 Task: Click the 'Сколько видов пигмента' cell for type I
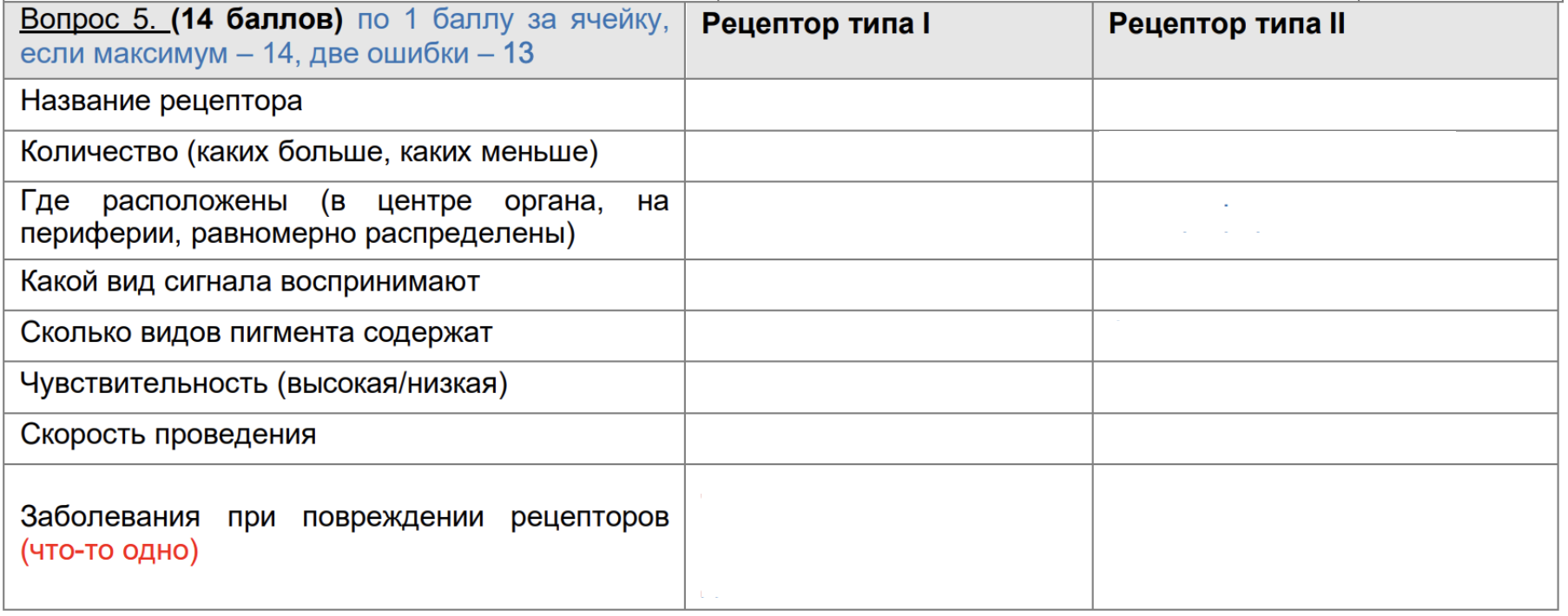pos(888,336)
